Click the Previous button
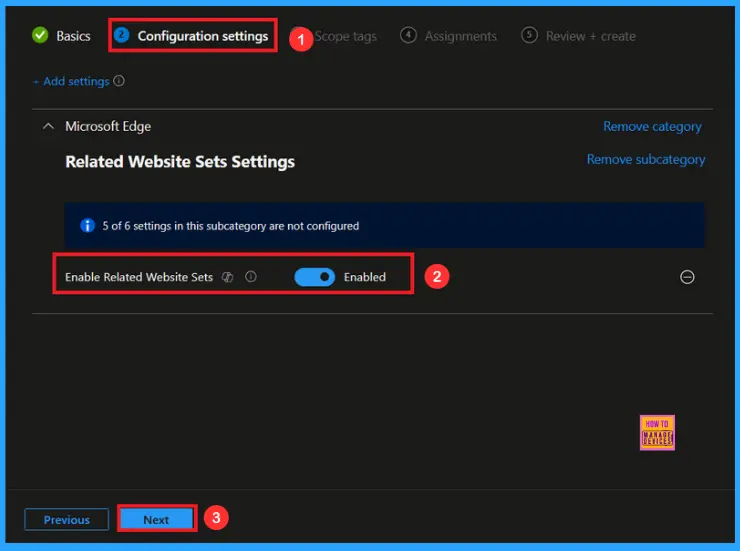This screenshot has width=740, height=551. click(67, 519)
